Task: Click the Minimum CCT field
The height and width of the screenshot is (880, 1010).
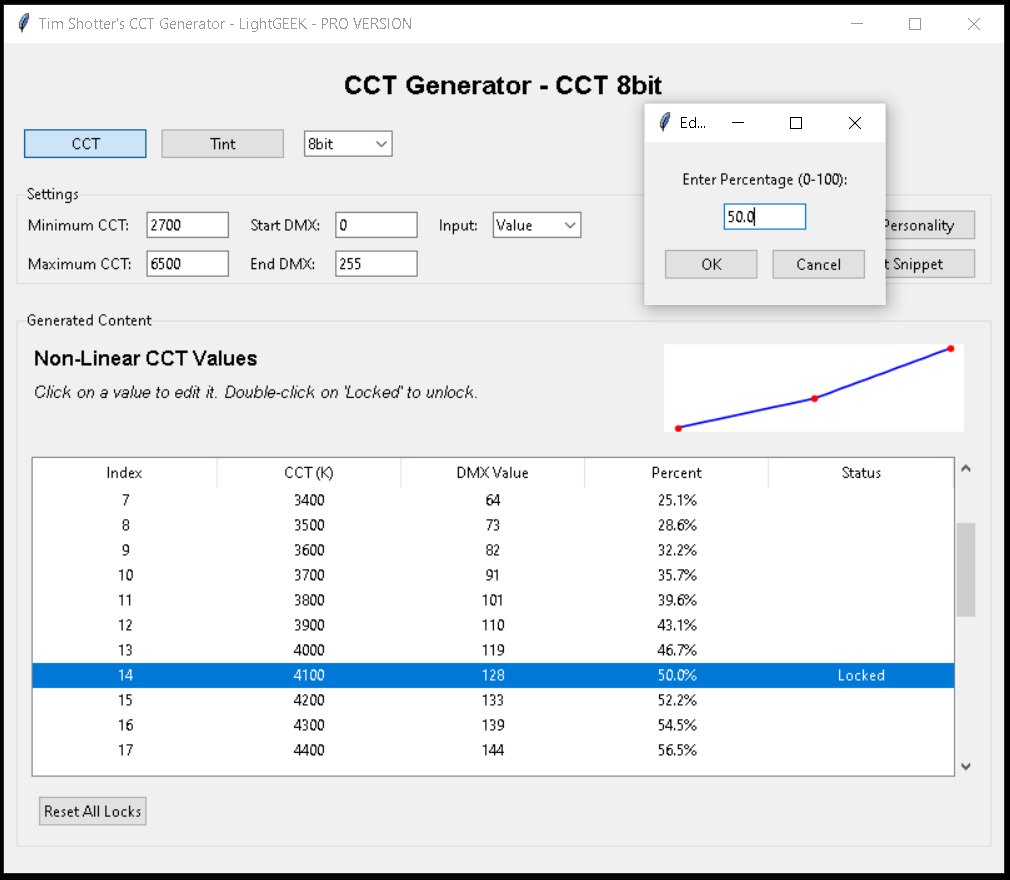Action: pos(187,225)
